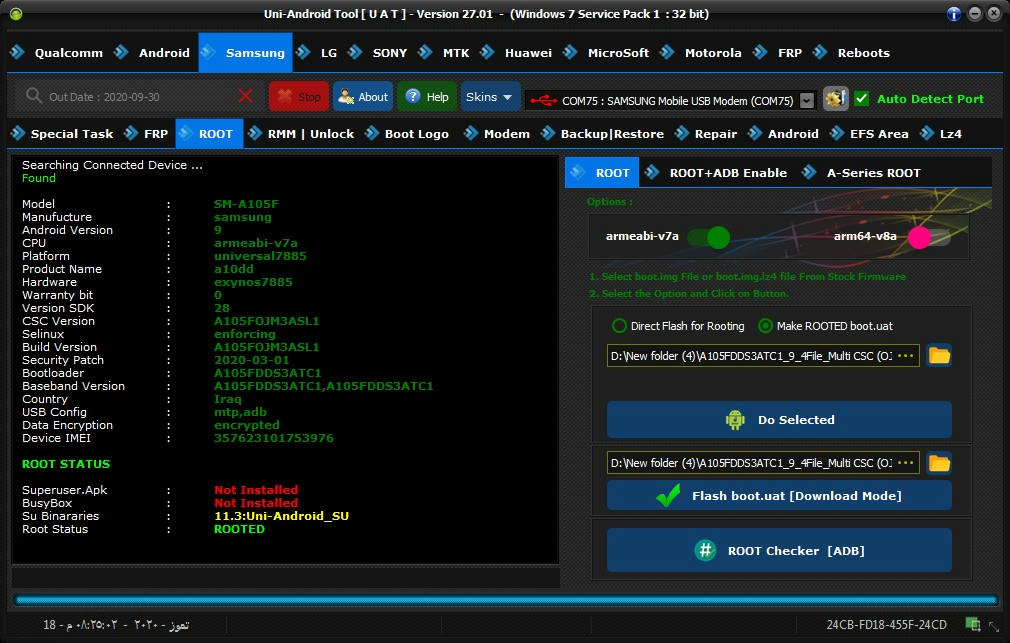Click the first boot file path field
Image resolution: width=1010 pixels, height=643 pixels.
coord(763,356)
